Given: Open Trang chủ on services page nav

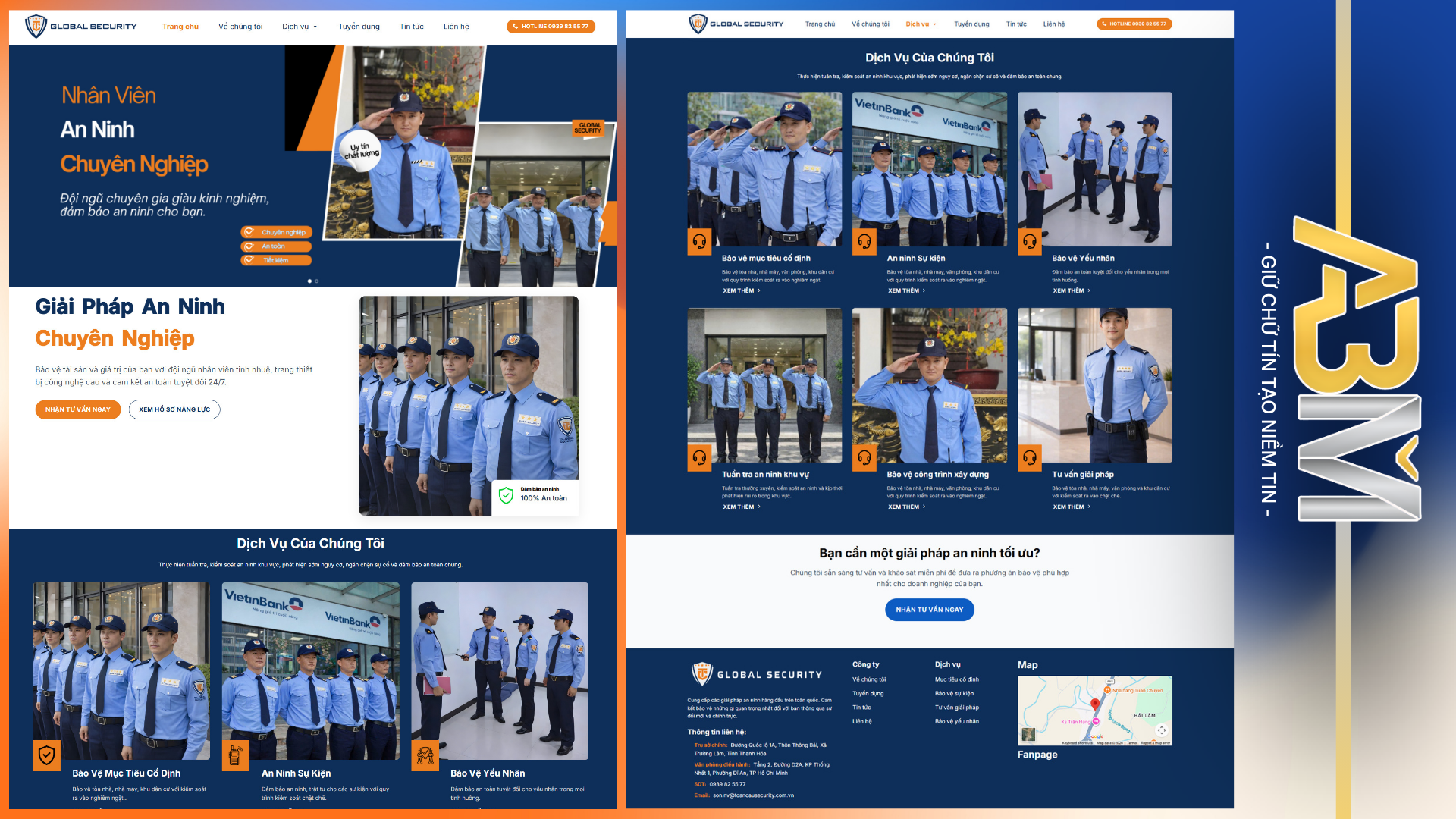Looking at the screenshot, I should (820, 24).
